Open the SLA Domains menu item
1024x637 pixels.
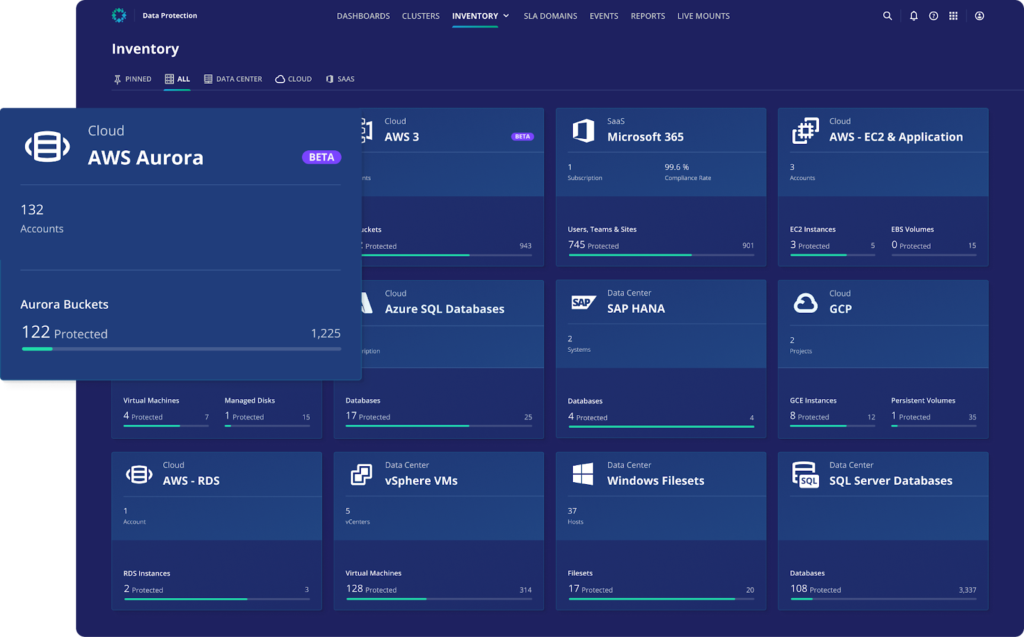(550, 16)
